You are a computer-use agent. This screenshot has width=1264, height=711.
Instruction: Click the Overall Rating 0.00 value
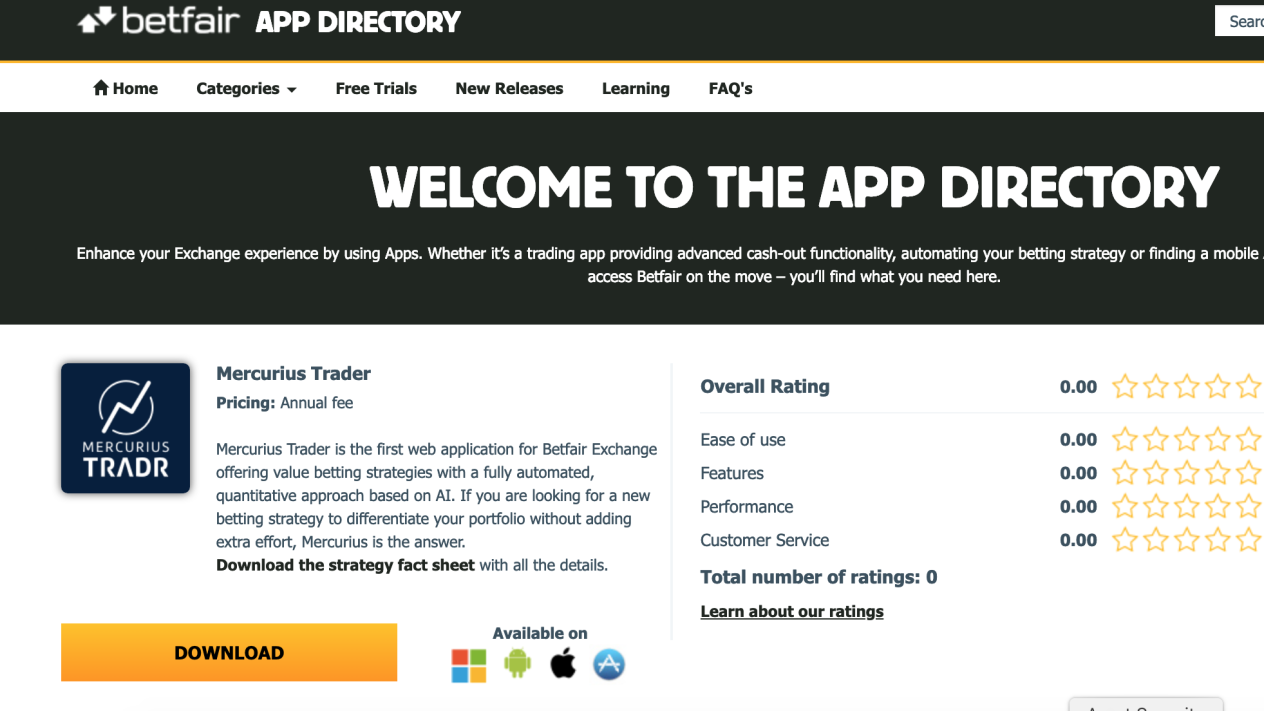point(1078,386)
